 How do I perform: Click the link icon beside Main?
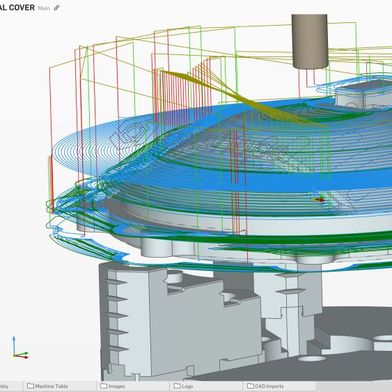(x=56, y=8)
